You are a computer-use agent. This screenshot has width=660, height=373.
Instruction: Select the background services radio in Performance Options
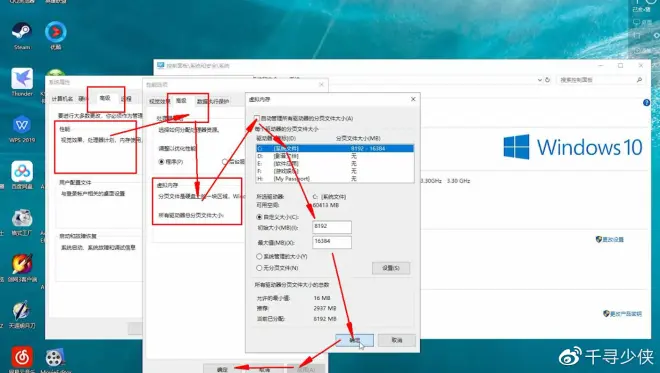tap(225, 162)
